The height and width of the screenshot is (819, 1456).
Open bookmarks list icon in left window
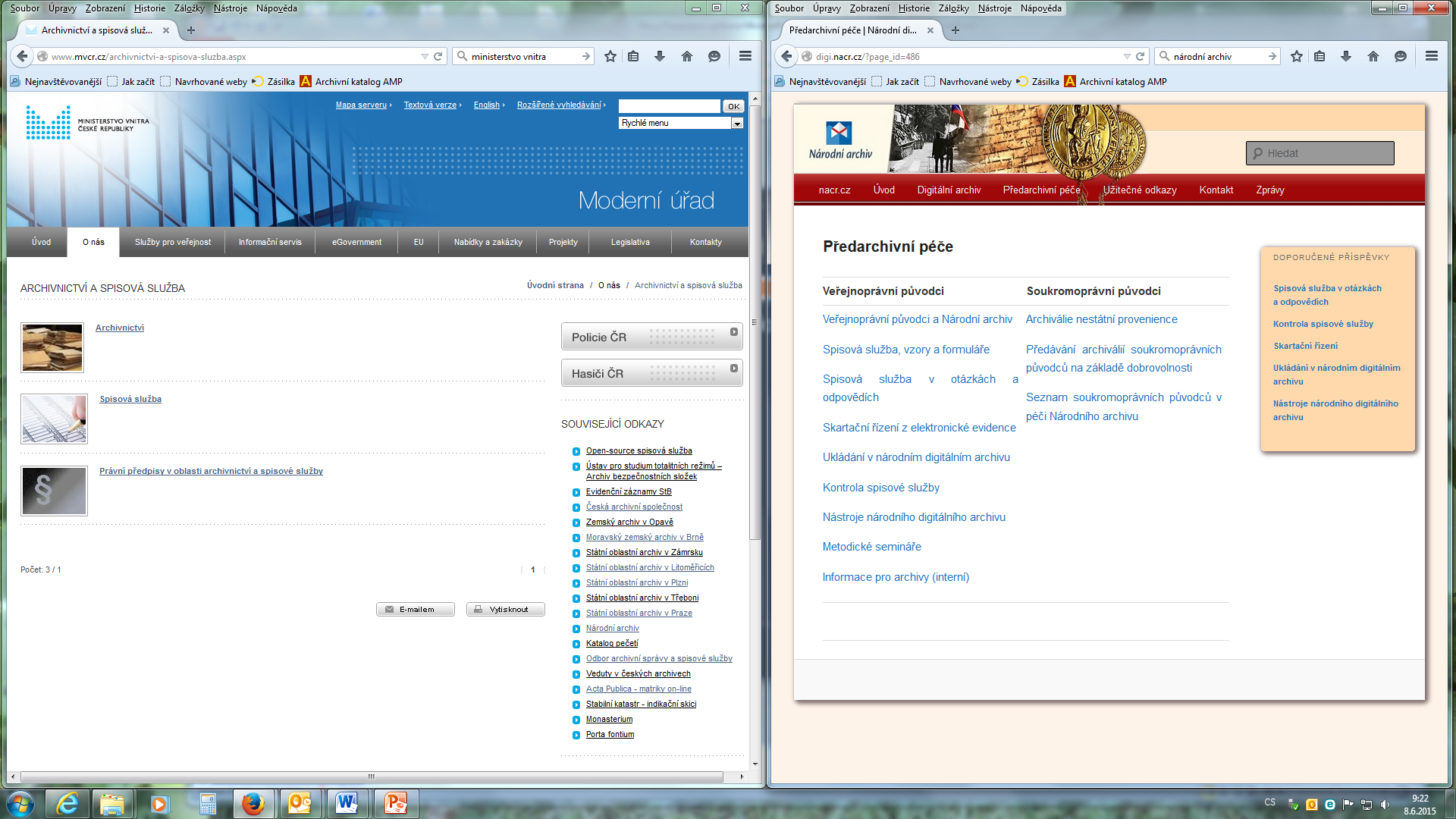click(633, 56)
